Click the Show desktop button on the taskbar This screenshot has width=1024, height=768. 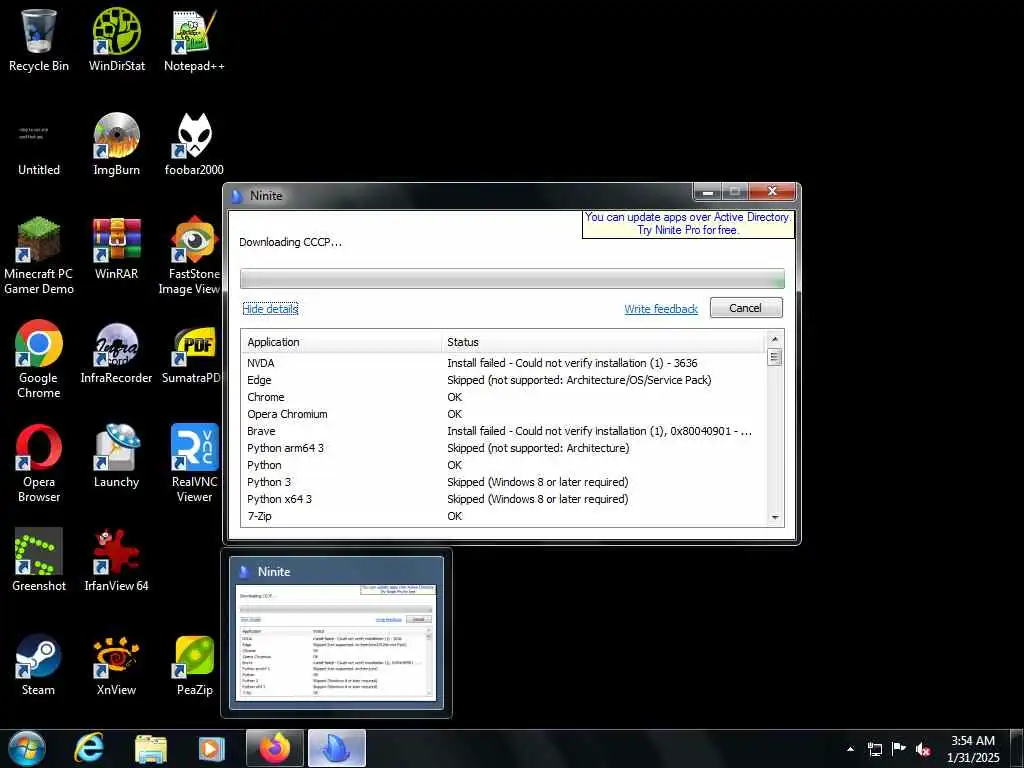coord(1018,748)
